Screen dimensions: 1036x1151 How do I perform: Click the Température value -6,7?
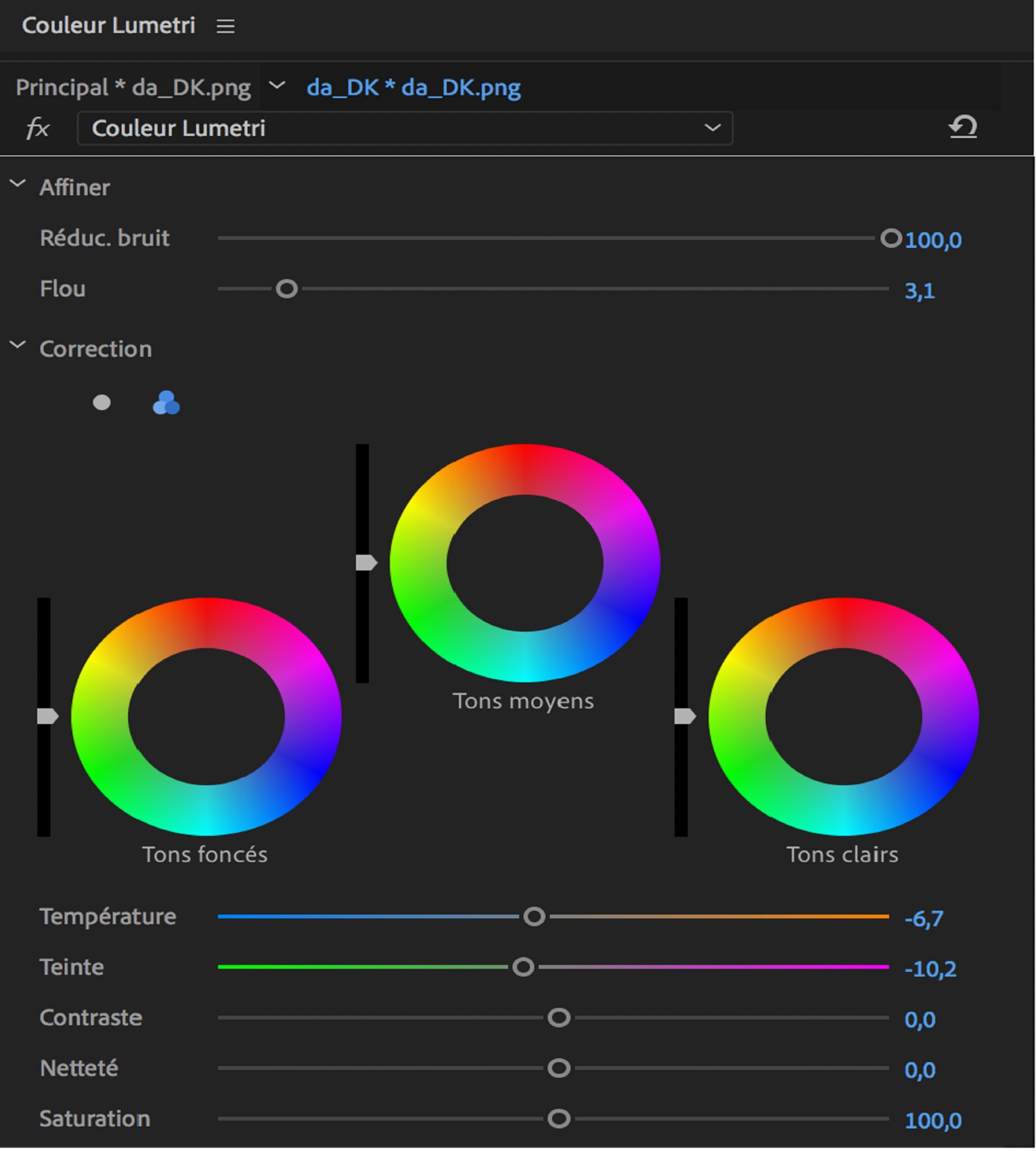923,919
